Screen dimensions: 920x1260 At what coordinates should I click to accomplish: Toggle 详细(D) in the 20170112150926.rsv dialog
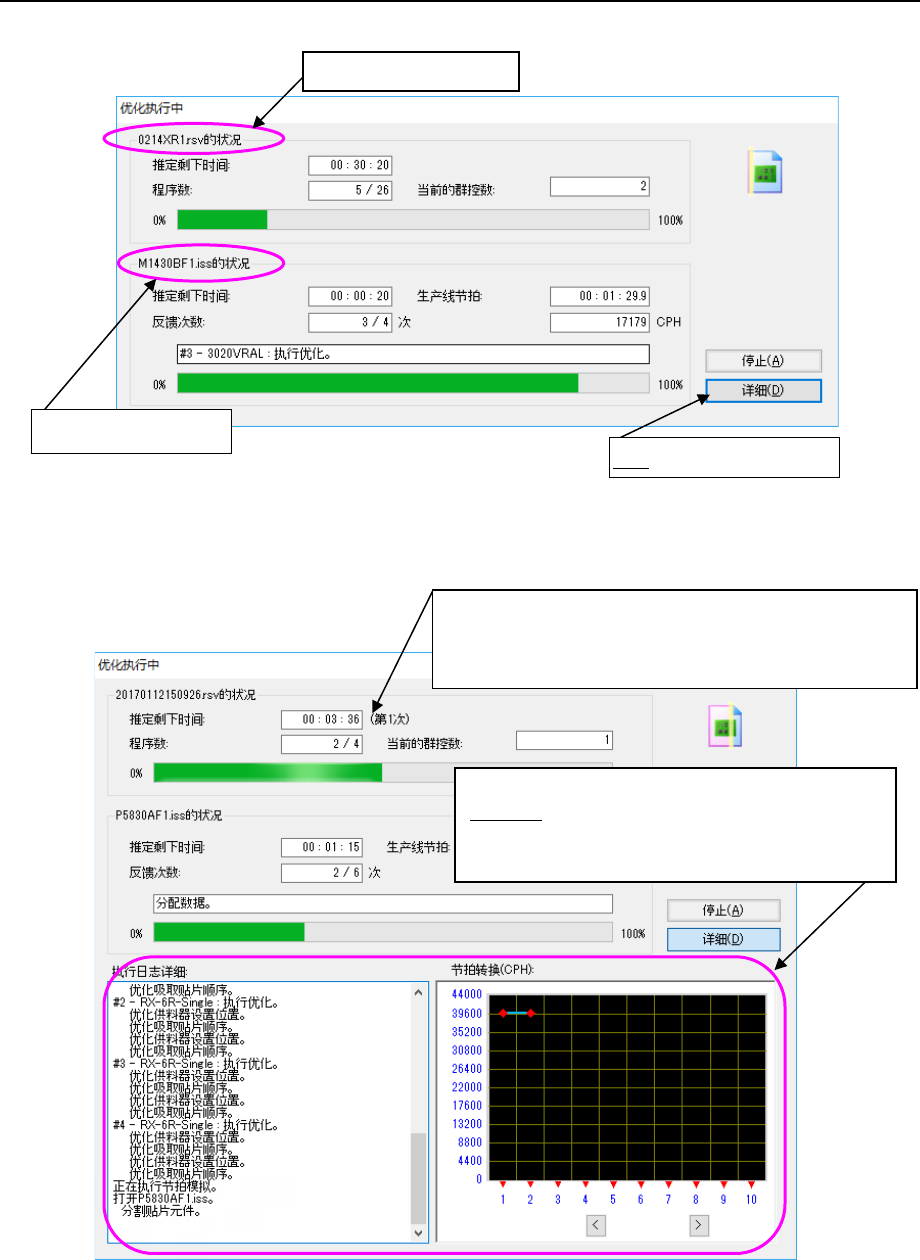click(723, 940)
